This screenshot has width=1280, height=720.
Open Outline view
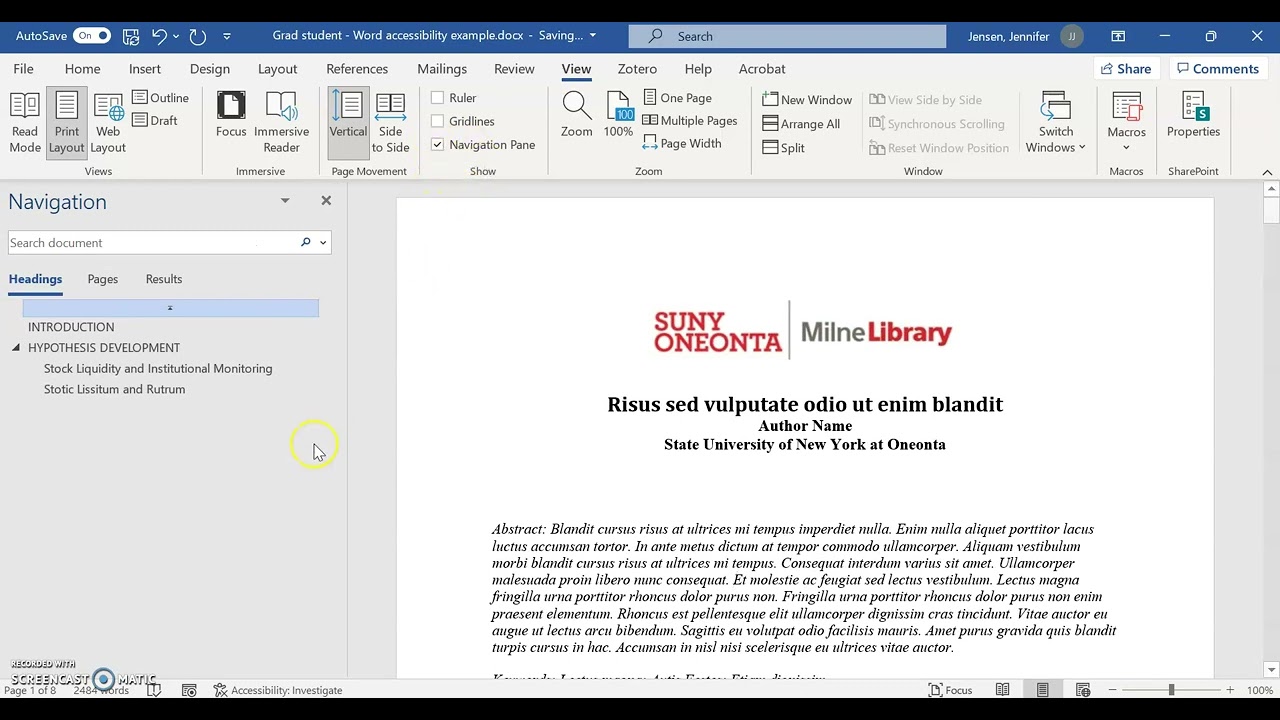(x=160, y=98)
